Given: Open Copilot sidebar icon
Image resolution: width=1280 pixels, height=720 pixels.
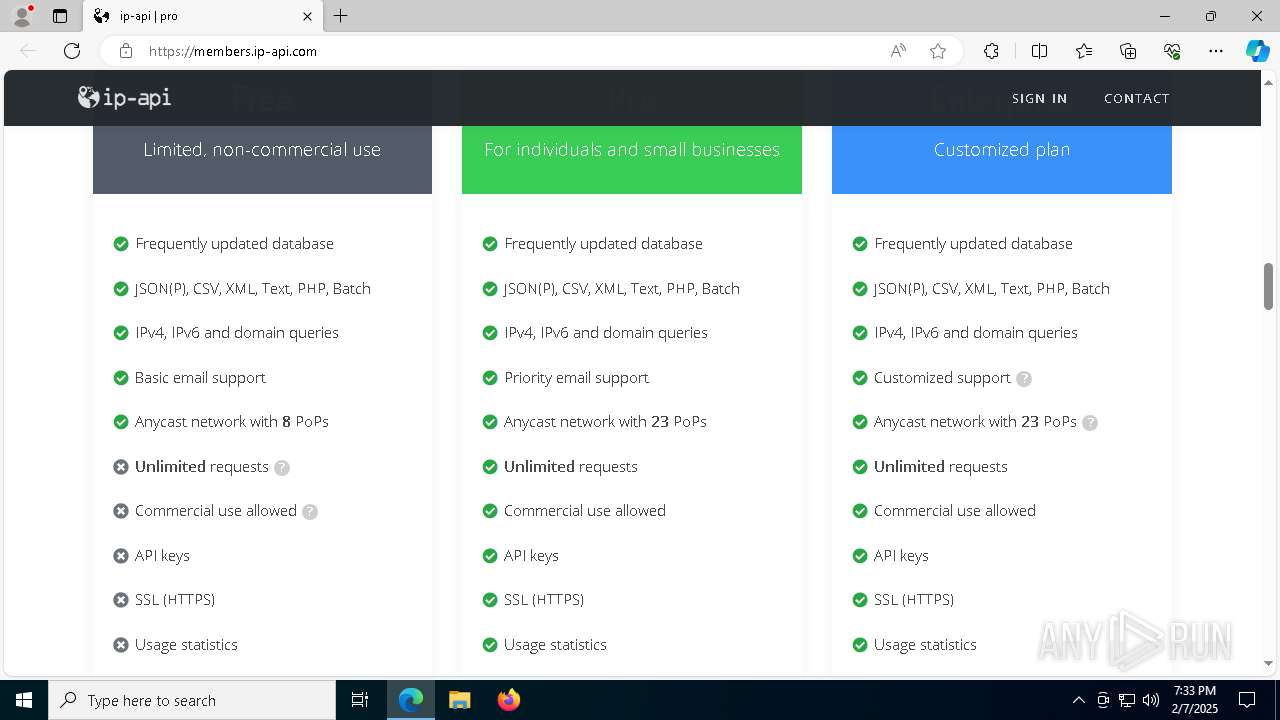Looking at the screenshot, I should click(x=1257, y=51).
